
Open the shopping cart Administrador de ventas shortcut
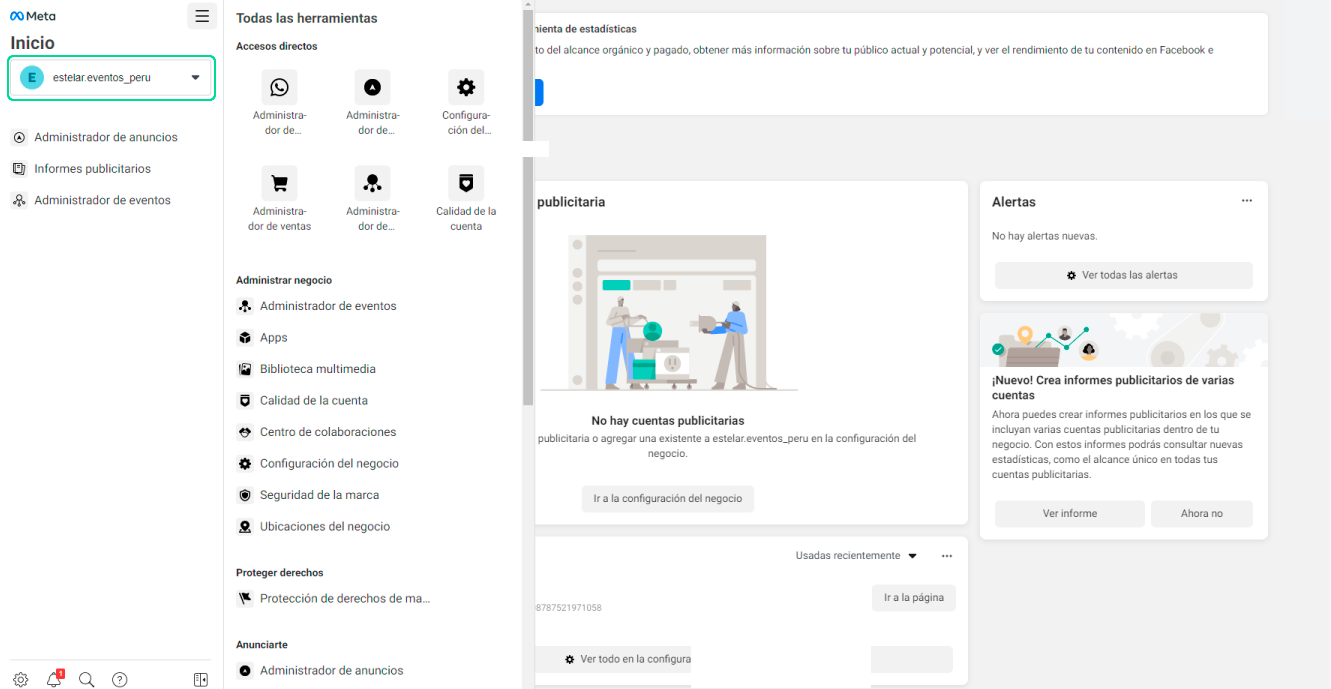(x=279, y=184)
